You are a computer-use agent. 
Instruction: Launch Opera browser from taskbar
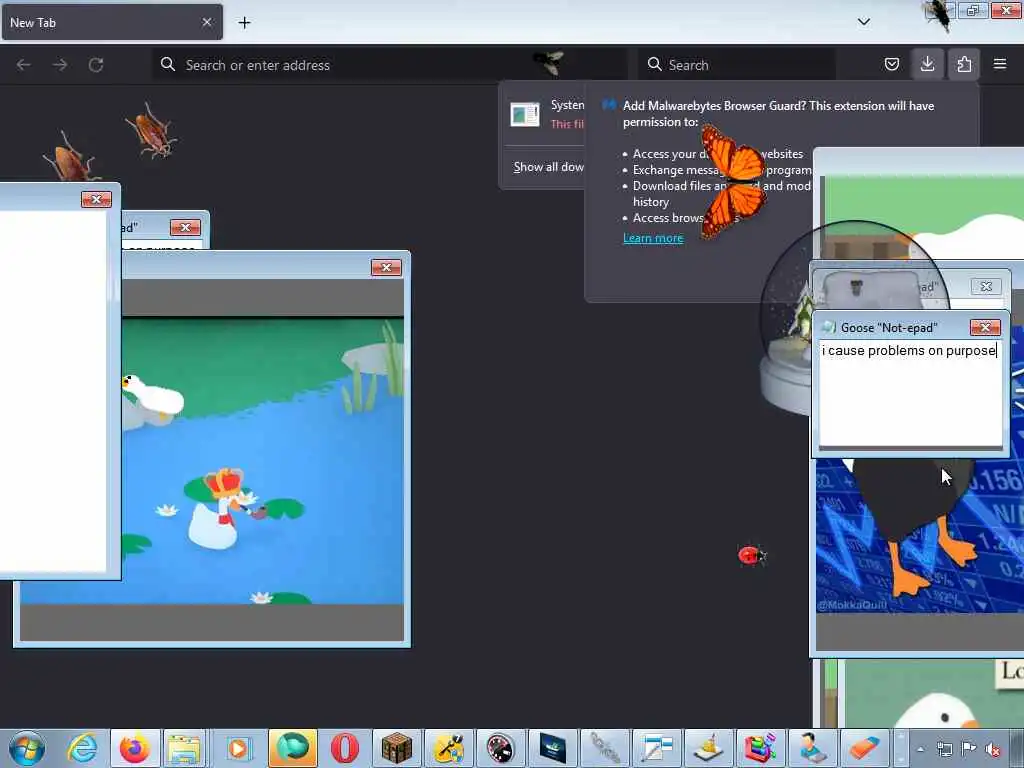(344, 748)
